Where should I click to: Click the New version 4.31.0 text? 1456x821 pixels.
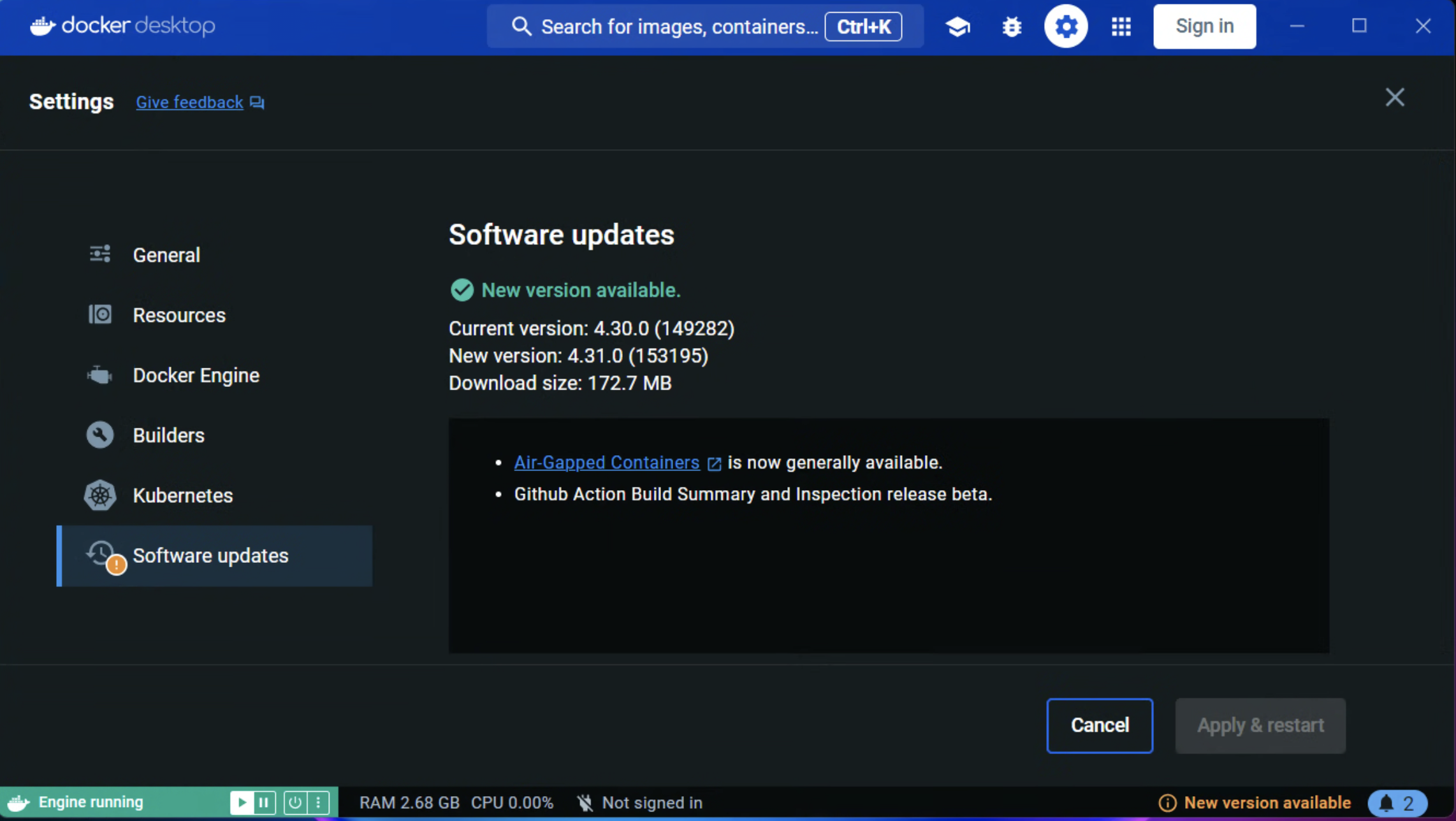pos(578,356)
